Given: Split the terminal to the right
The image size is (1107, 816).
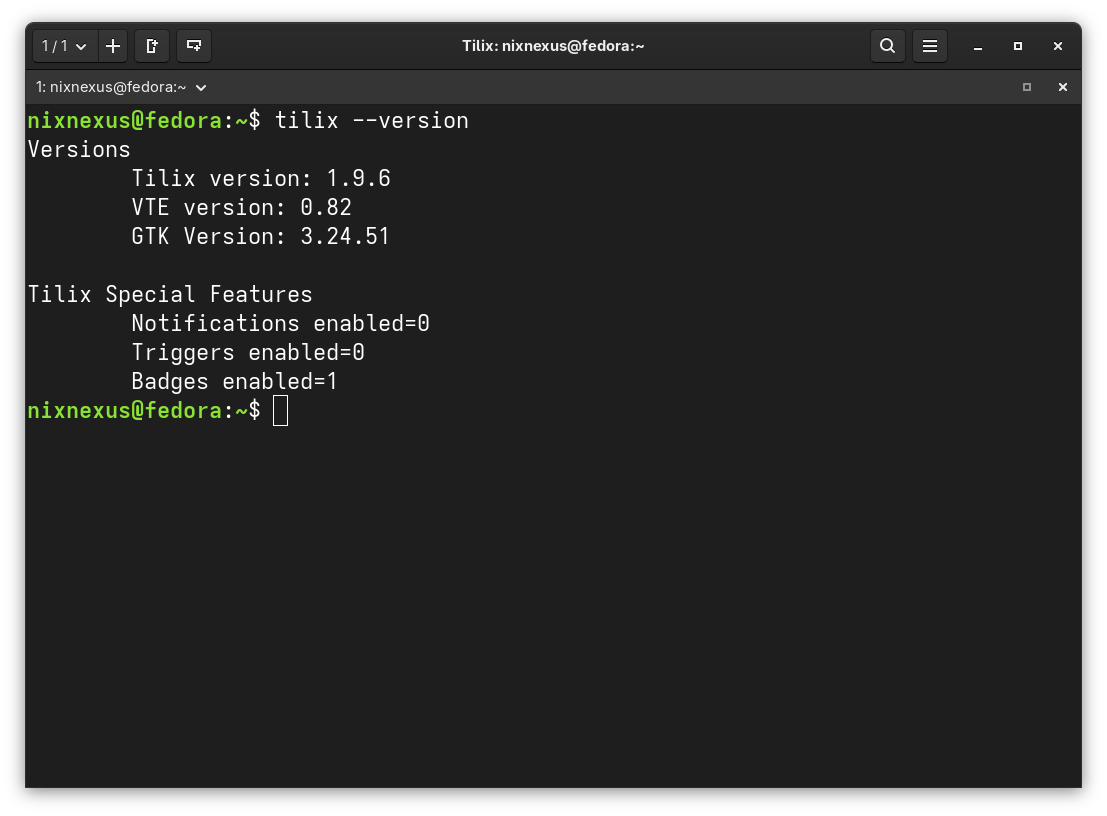Looking at the screenshot, I should [152, 46].
